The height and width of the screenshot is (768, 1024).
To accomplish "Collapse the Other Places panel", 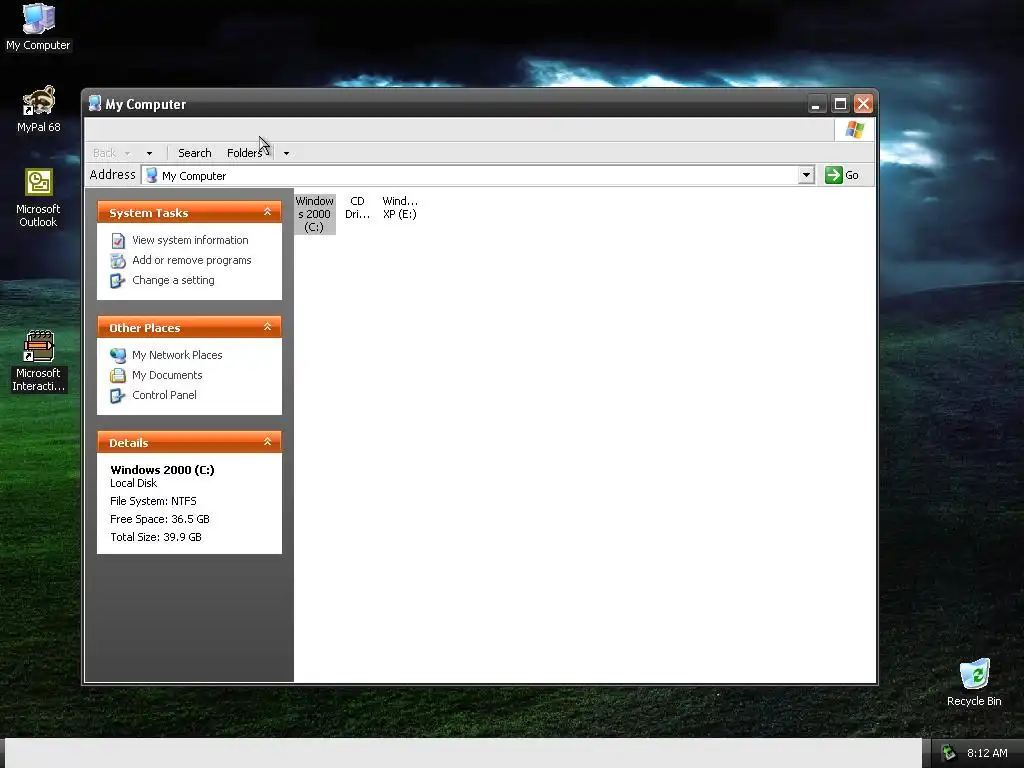I will coord(267,327).
